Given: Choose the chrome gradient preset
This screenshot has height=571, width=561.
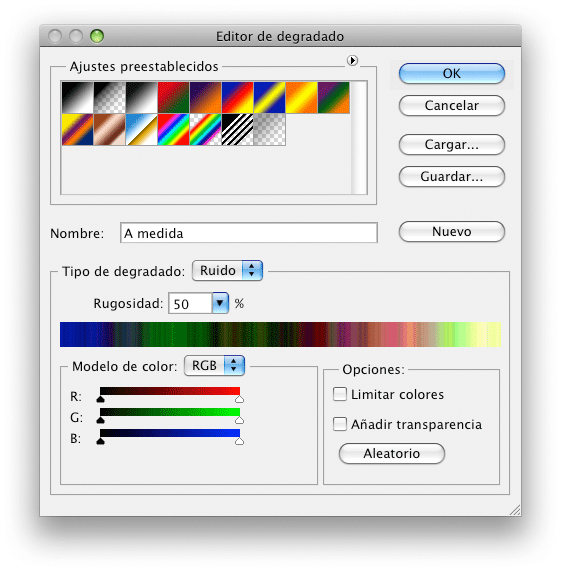Looking at the screenshot, I should pos(141,129).
